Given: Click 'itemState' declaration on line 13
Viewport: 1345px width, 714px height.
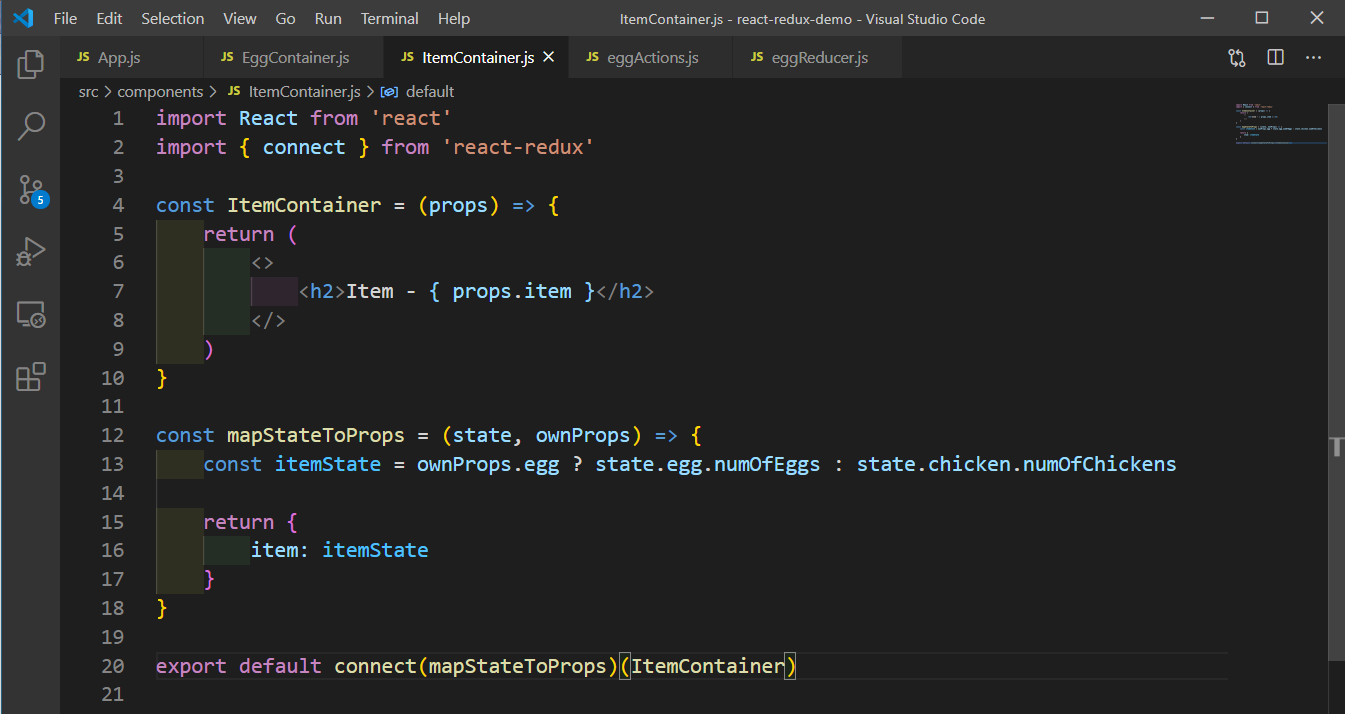Looking at the screenshot, I should pyautogui.click(x=328, y=464).
